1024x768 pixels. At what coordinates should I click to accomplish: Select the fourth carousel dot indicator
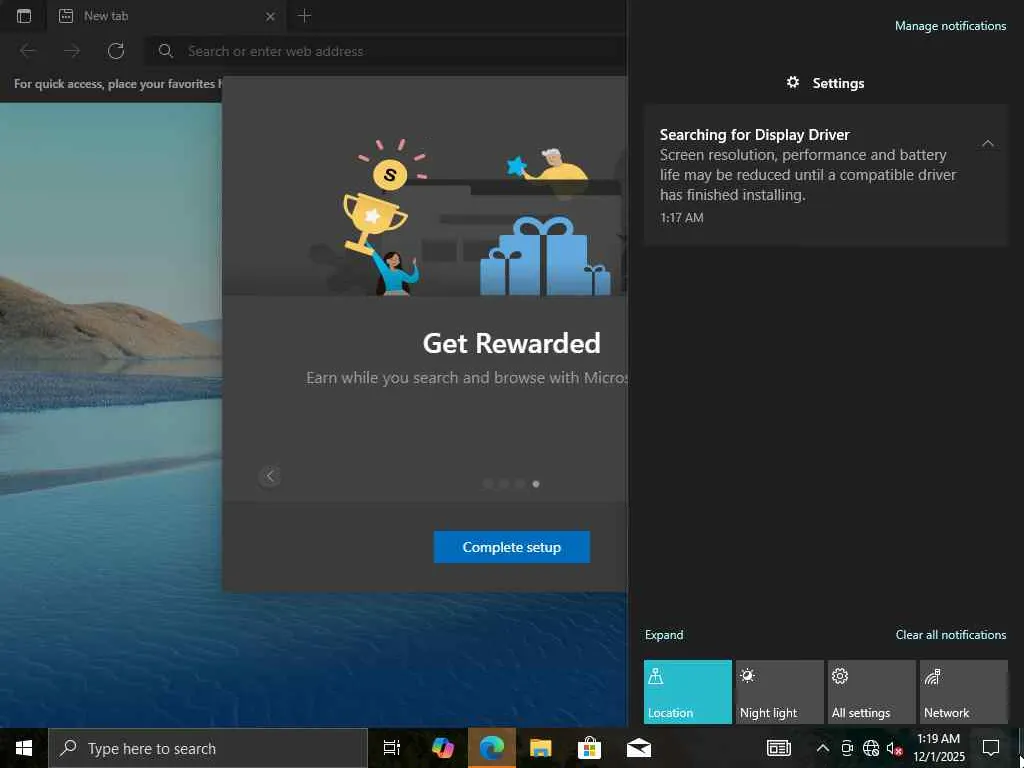pos(536,484)
